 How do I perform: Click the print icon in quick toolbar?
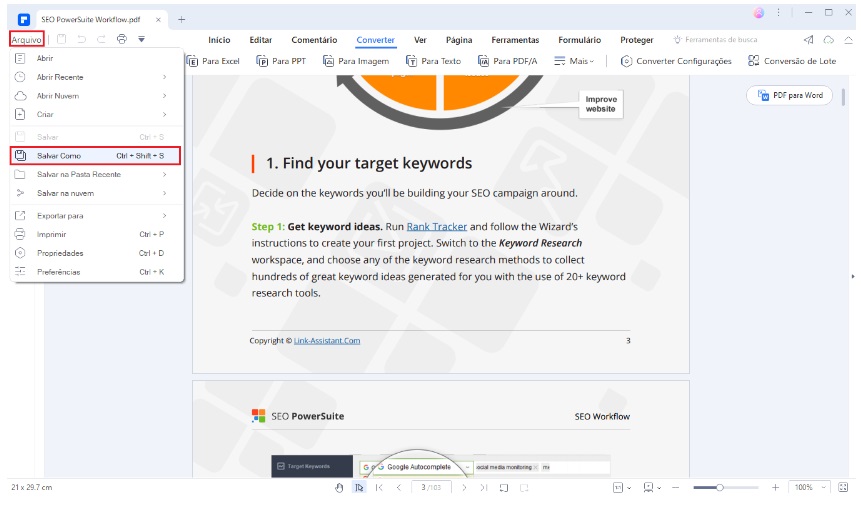pos(122,39)
